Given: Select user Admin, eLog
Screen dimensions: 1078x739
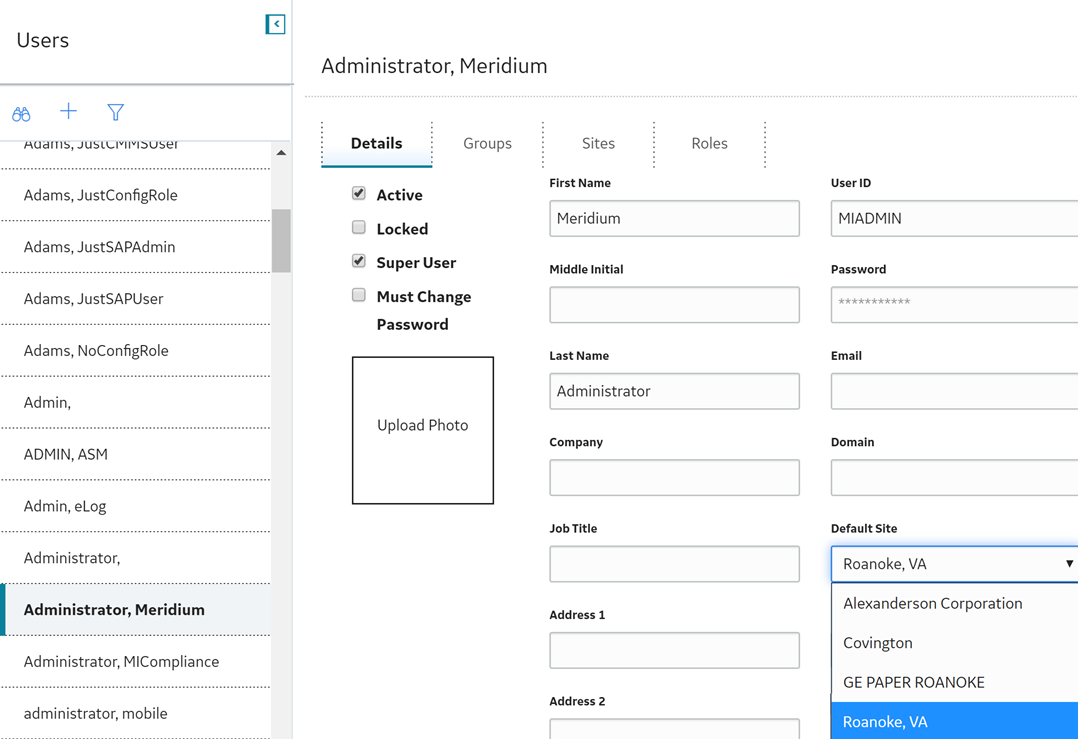Looking at the screenshot, I should (x=135, y=507).
